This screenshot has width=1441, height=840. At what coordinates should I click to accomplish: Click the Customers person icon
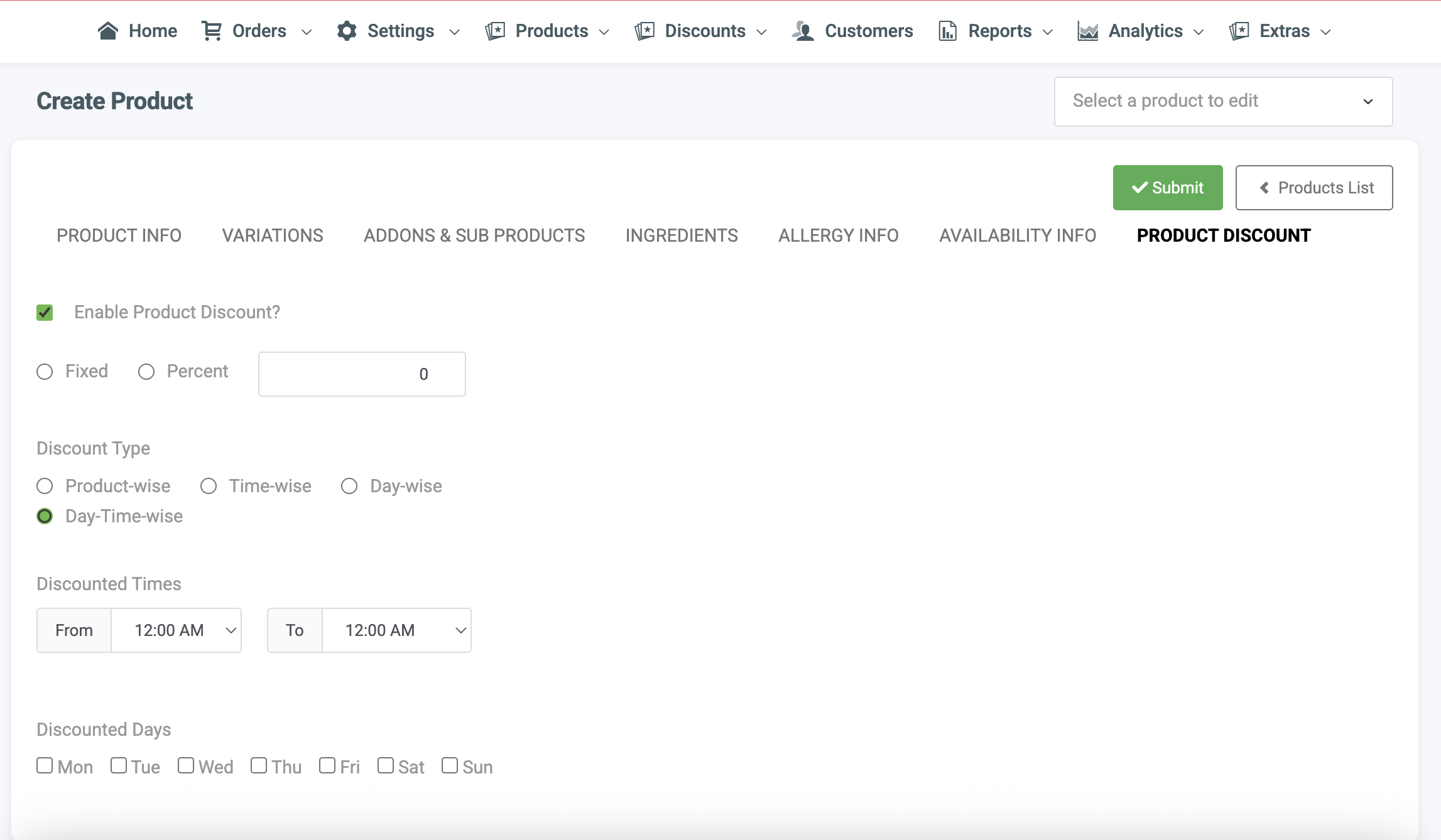[803, 31]
